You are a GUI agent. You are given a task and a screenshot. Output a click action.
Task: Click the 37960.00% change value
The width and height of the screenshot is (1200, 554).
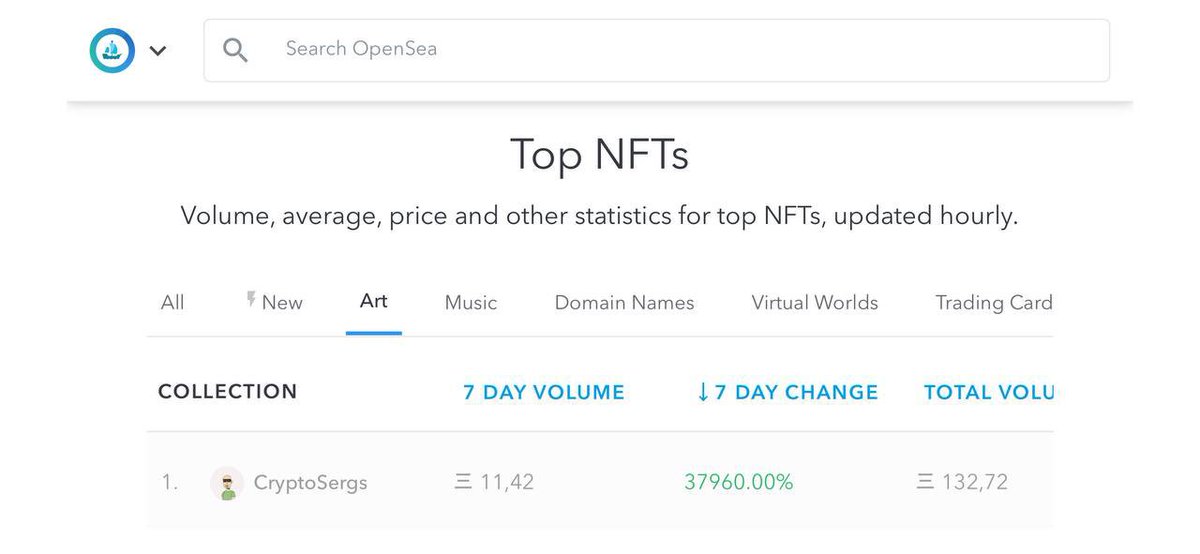pos(739,482)
